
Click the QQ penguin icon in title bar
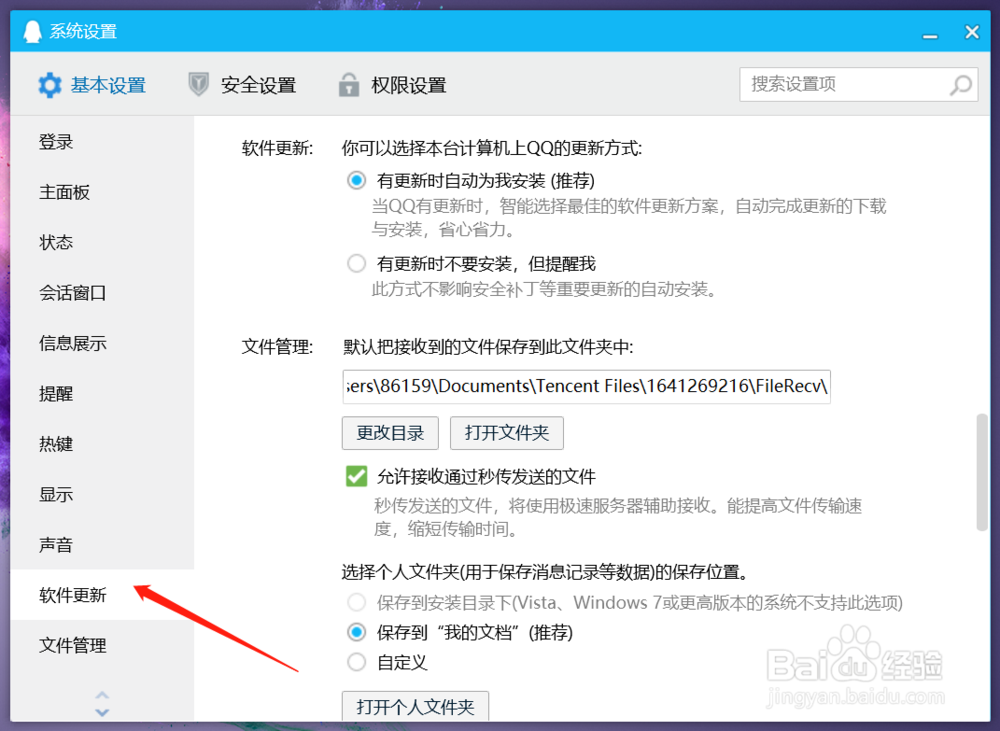pos(32,31)
